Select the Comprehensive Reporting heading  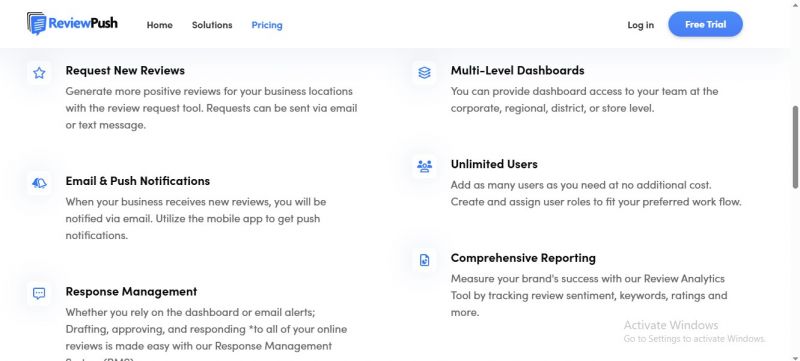point(523,258)
